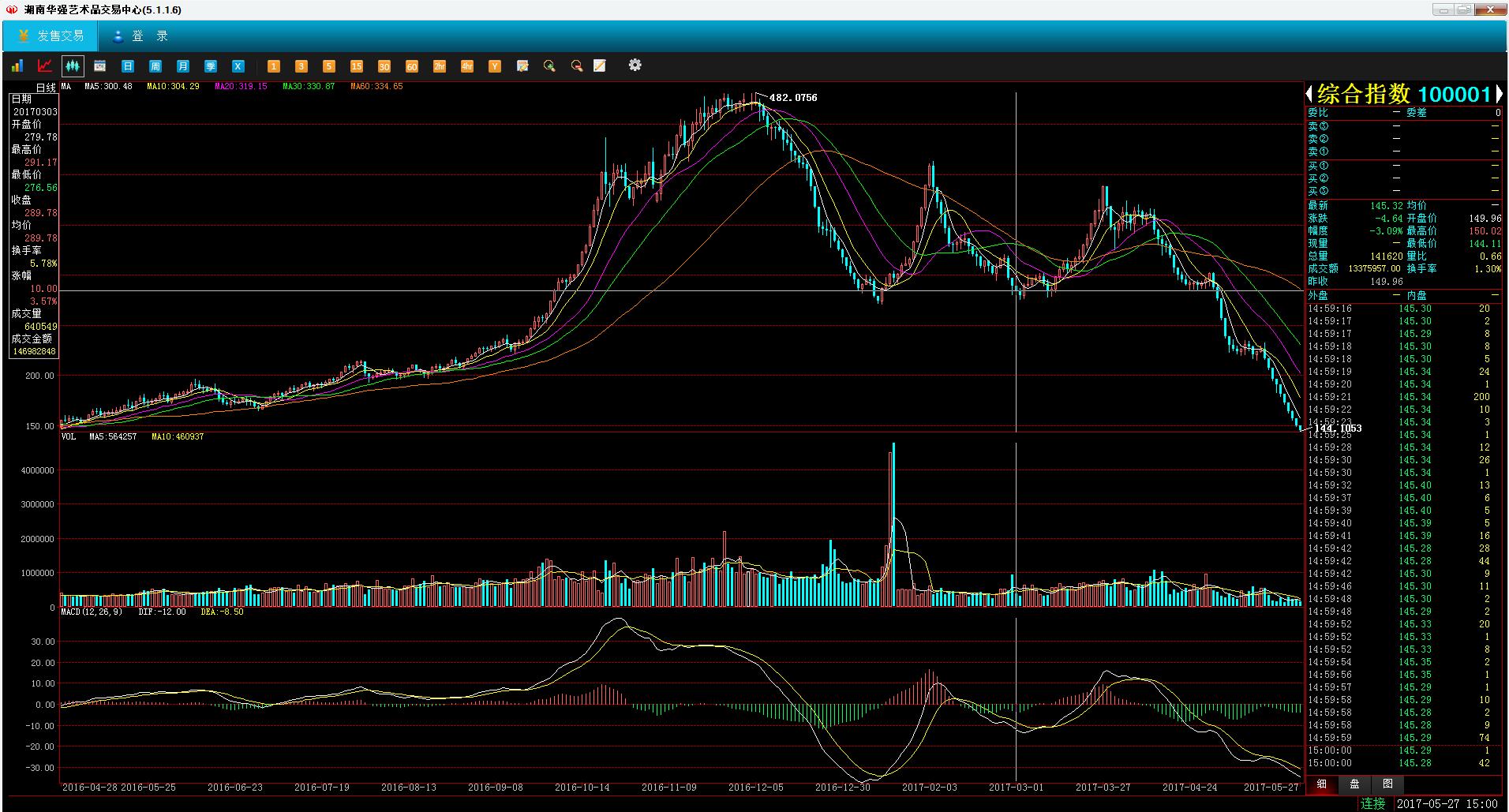Go to previous index with left arrow

1309,95
